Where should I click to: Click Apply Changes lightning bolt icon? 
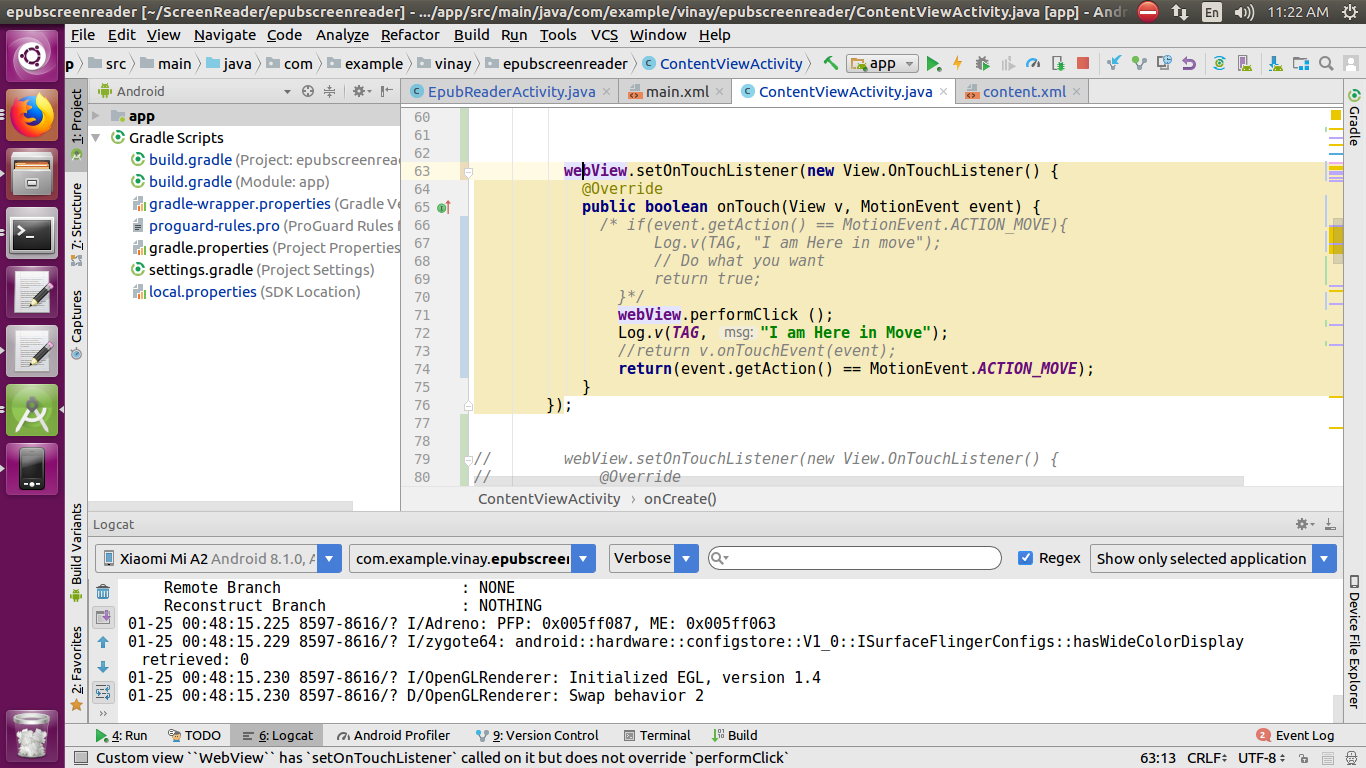coord(957,64)
